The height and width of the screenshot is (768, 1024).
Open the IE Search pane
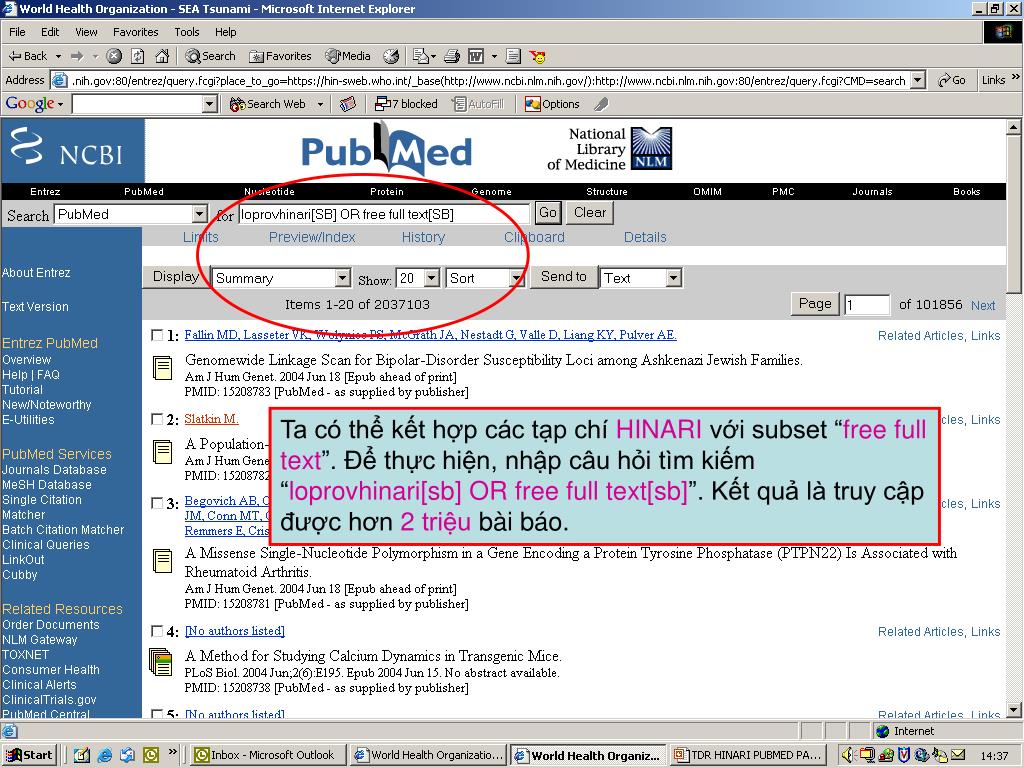pos(210,56)
